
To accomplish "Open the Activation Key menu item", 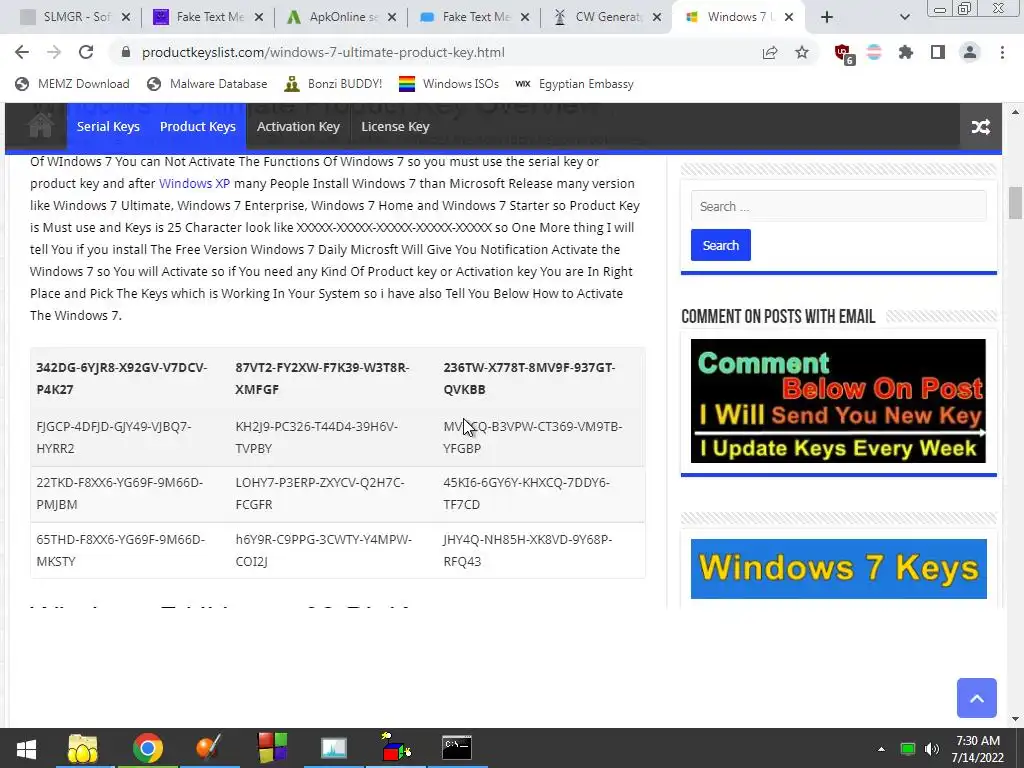I will pos(298,127).
